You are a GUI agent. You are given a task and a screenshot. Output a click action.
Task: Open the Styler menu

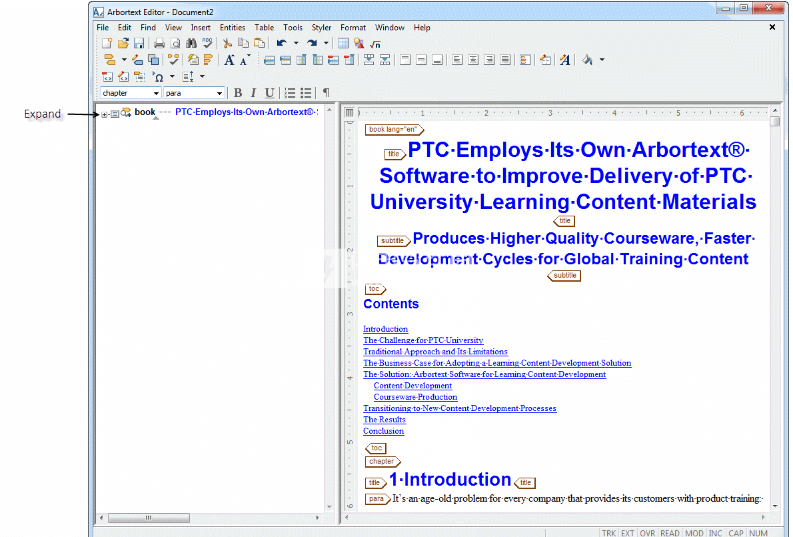click(321, 27)
